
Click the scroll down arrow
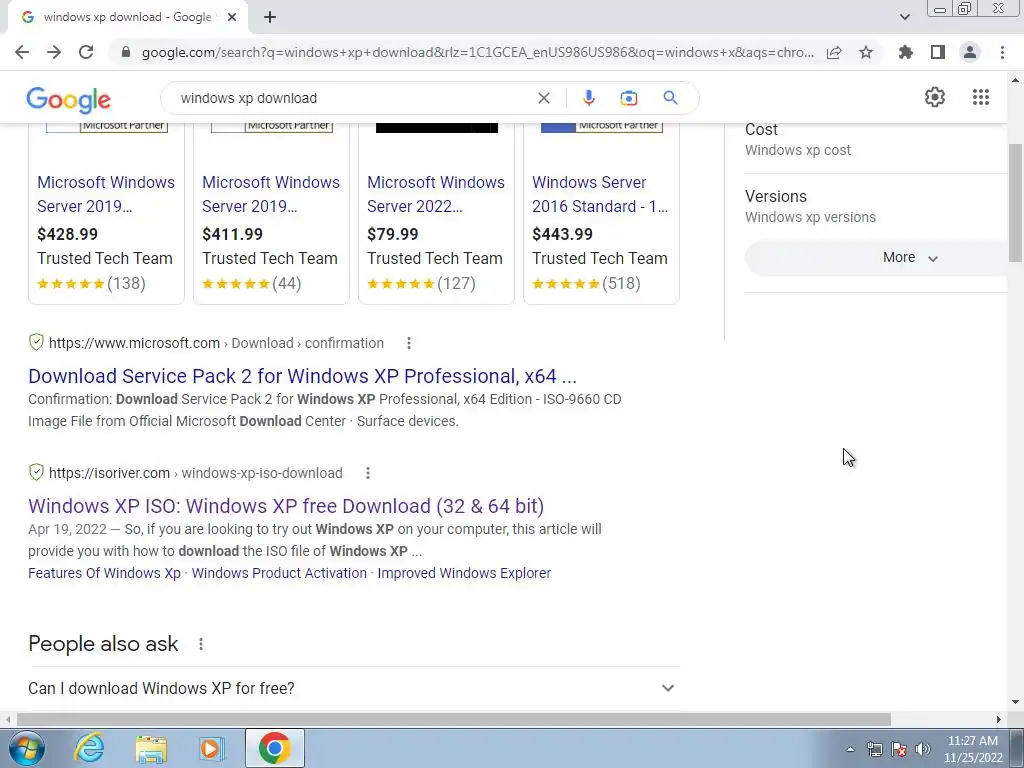[x=1015, y=702]
